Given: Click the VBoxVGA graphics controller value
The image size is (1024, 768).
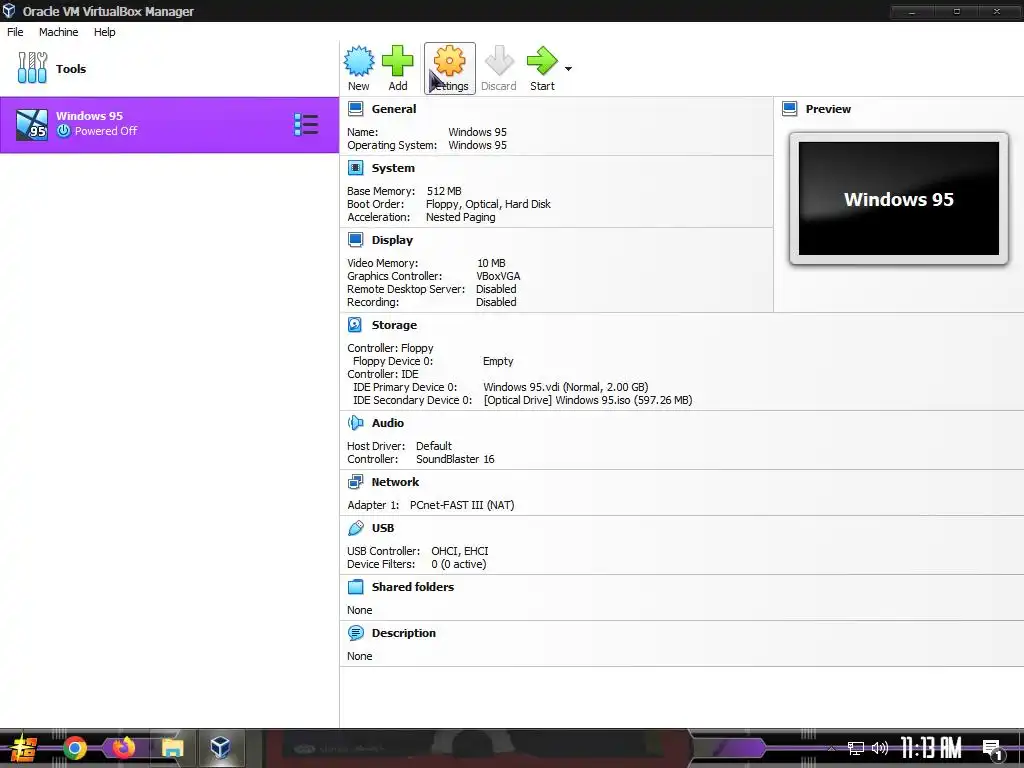Looking at the screenshot, I should point(498,276).
